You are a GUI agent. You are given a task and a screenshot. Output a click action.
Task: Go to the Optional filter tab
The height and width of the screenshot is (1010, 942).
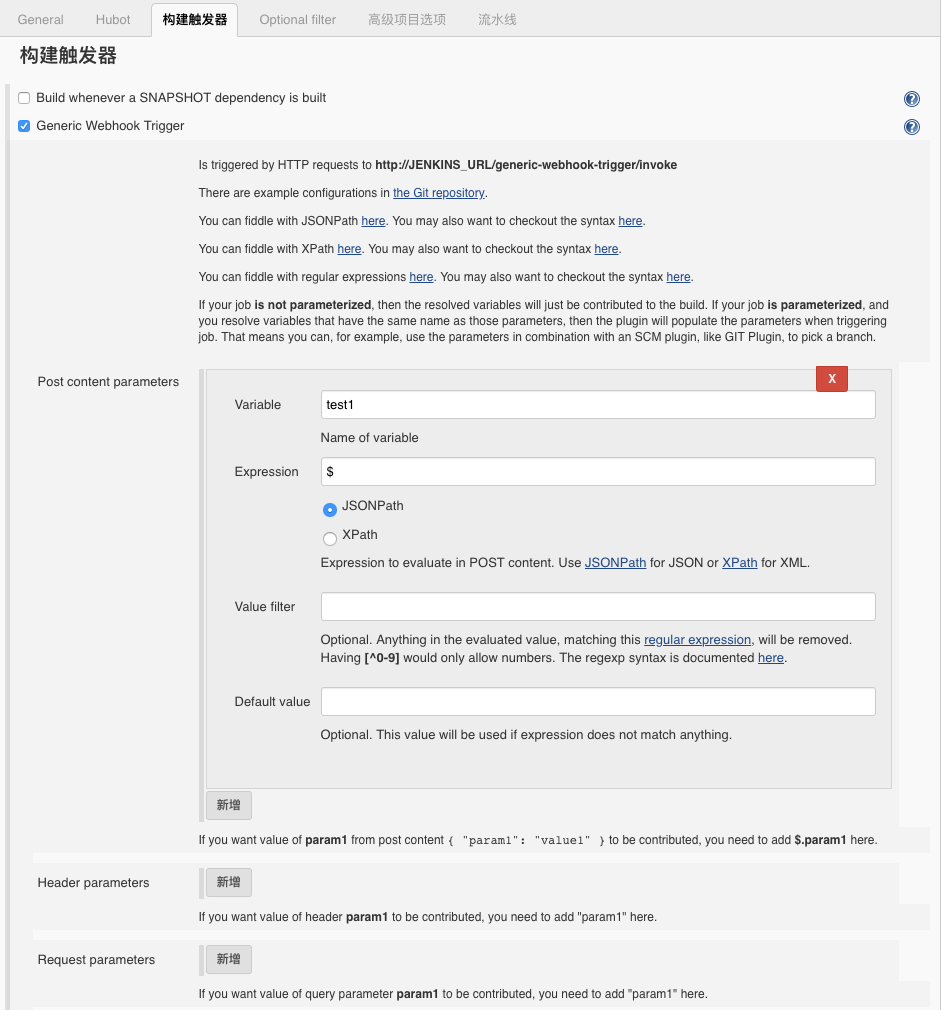[297, 19]
